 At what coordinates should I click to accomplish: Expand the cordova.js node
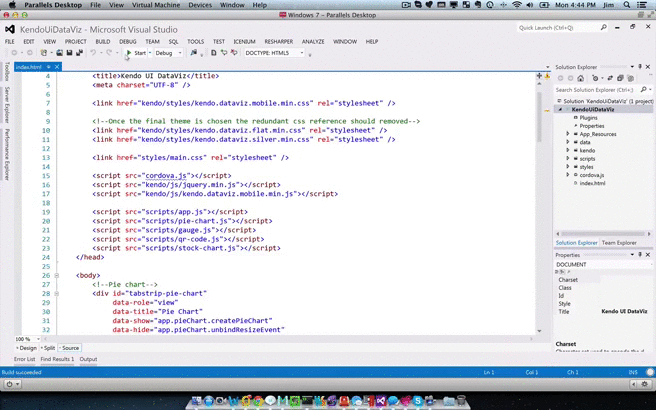tap(568, 175)
